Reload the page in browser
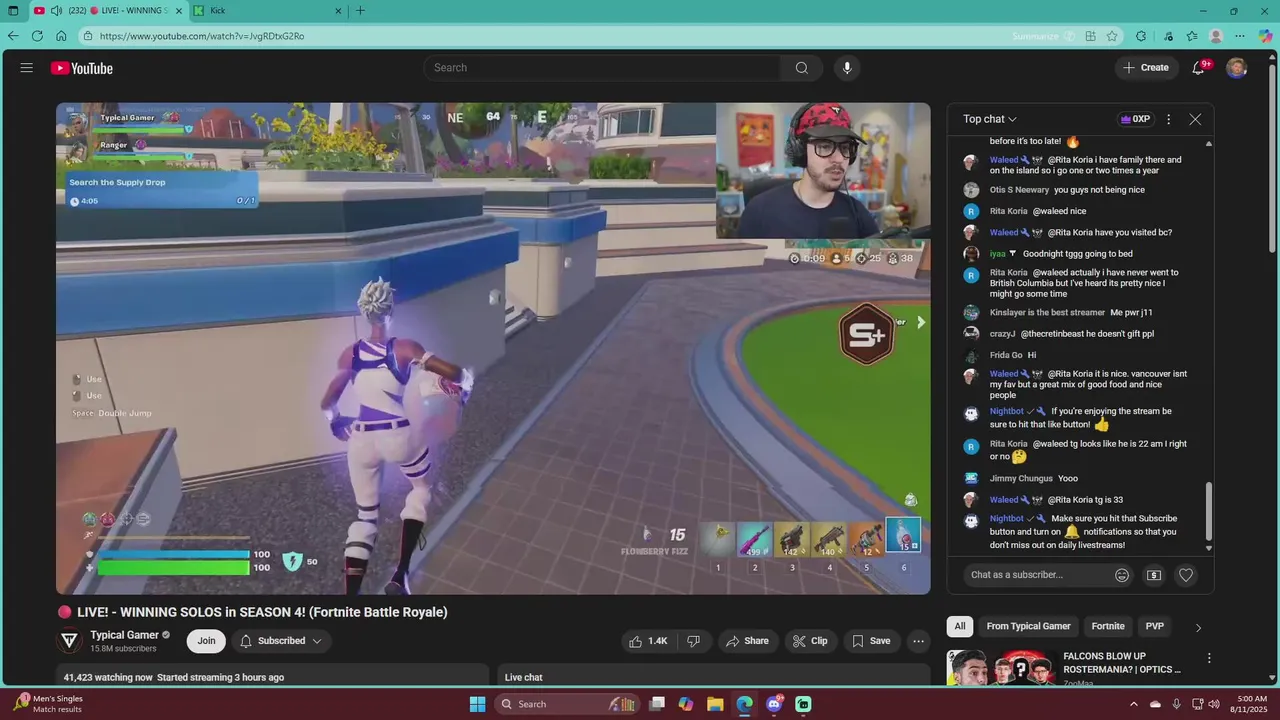This screenshot has height=720, width=1280. 37,36
